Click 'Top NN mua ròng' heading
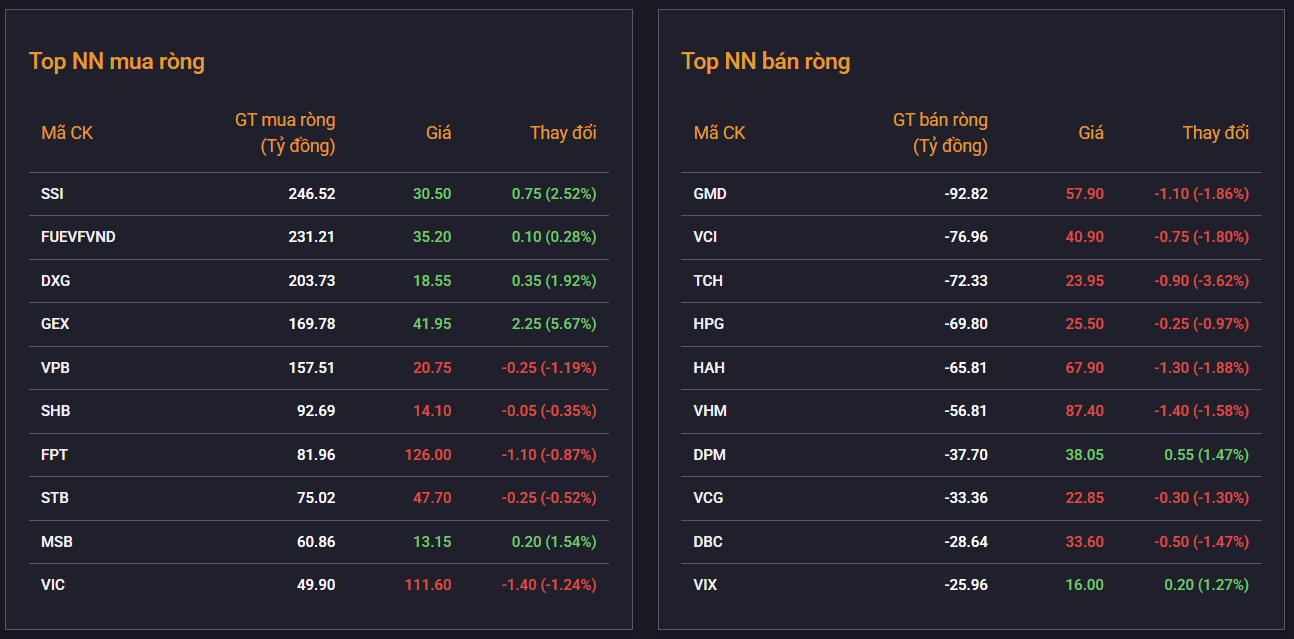 tap(117, 61)
